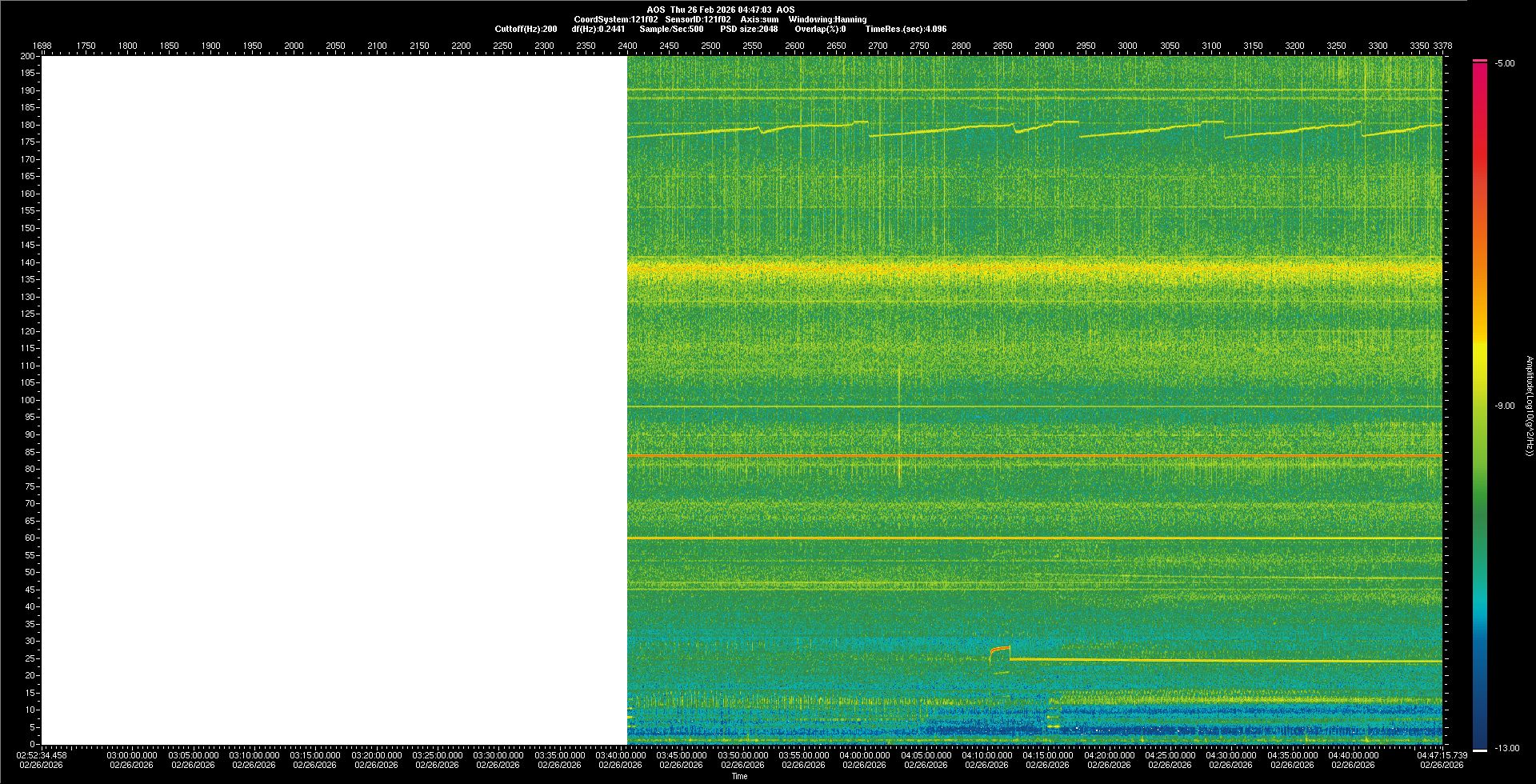1536x784 pixels.
Task: Click the 60 Hz frequency axis label
Action: click(30, 538)
